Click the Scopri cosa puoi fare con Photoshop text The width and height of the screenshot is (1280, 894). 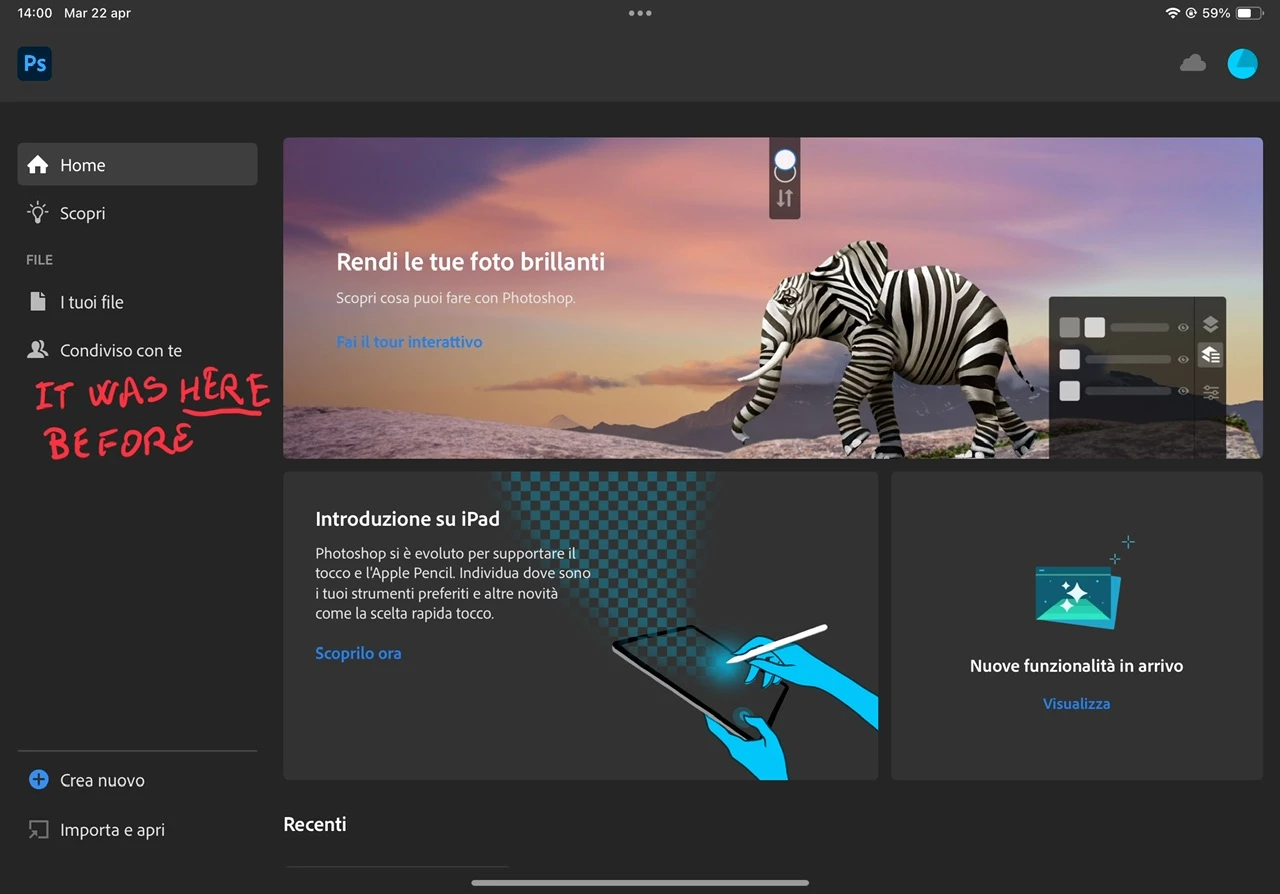455,298
